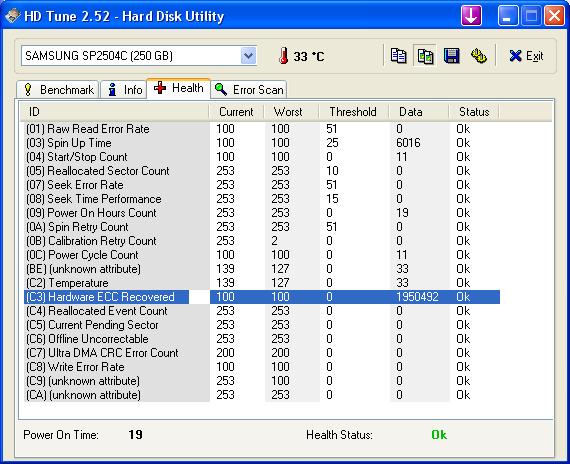The height and width of the screenshot is (464, 570).
Task: Switch to the Error Scan tab
Action: pos(249,89)
